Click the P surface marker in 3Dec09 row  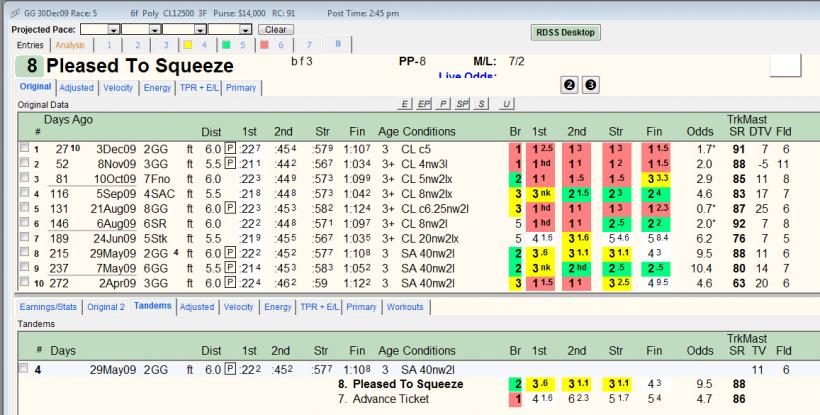[230, 149]
